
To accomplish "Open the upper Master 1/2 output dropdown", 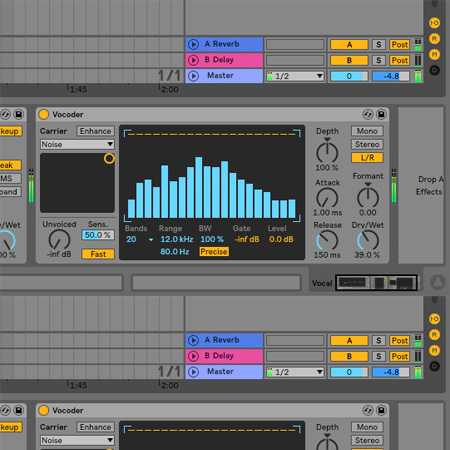I will point(295,76).
